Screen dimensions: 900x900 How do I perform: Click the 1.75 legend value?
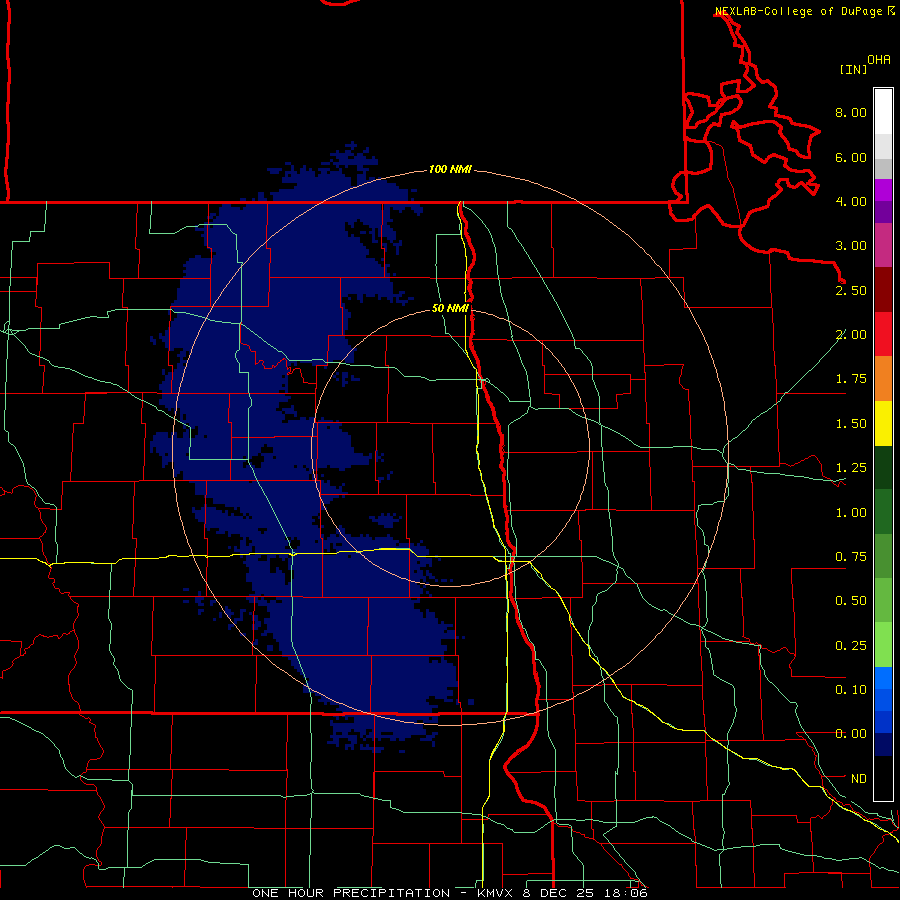851,379
